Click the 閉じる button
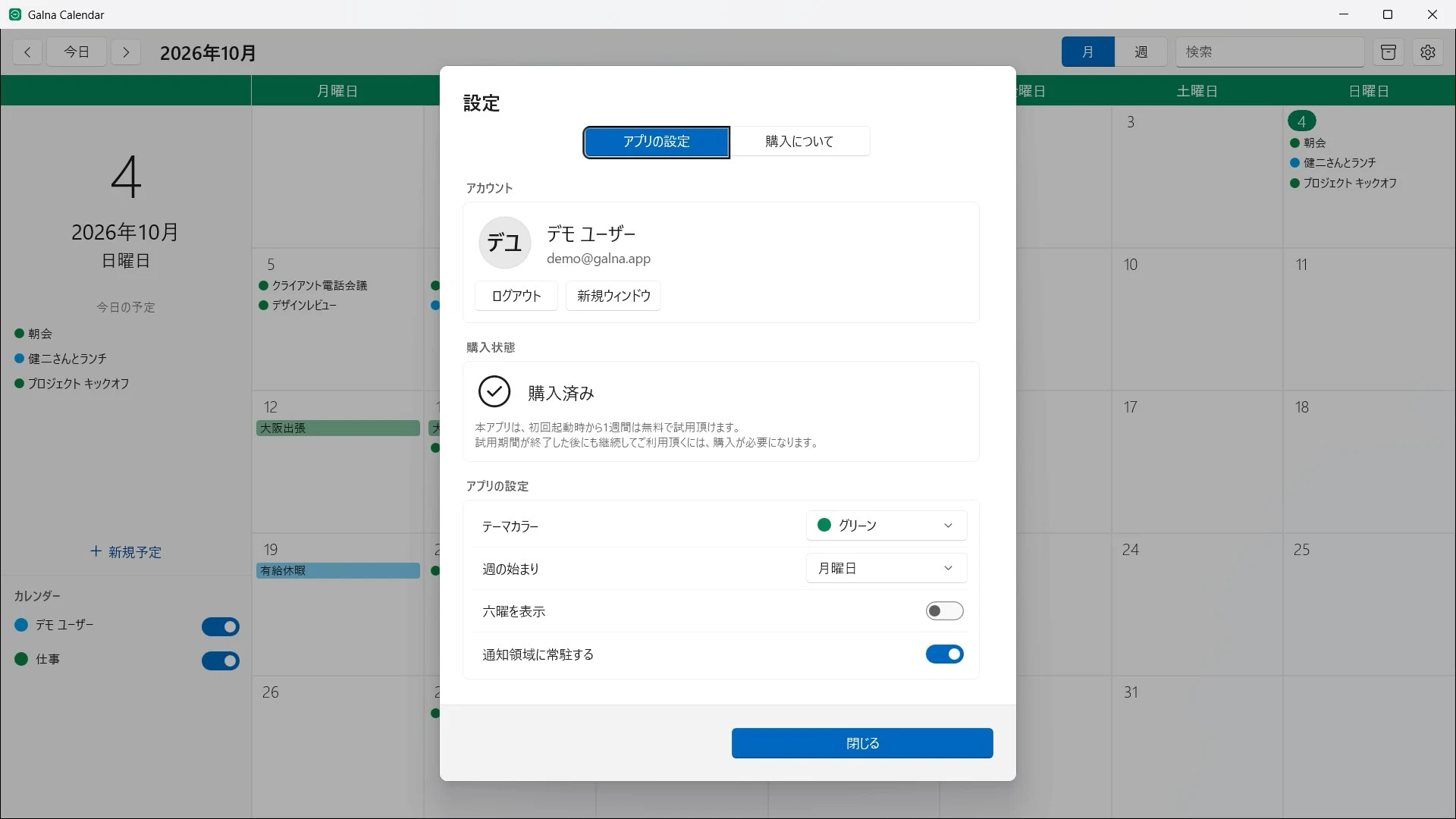The width and height of the screenshot is (1456, 819). [862, 743]
